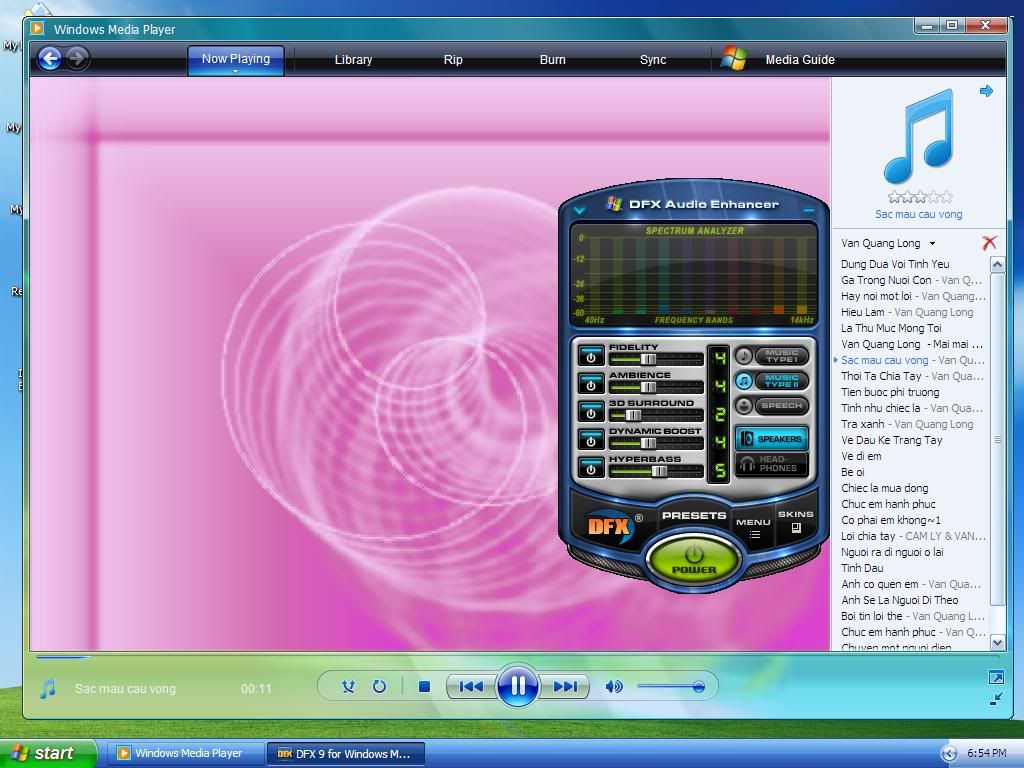Click the Sac mau cau vong title link under album art

(918, 214)
